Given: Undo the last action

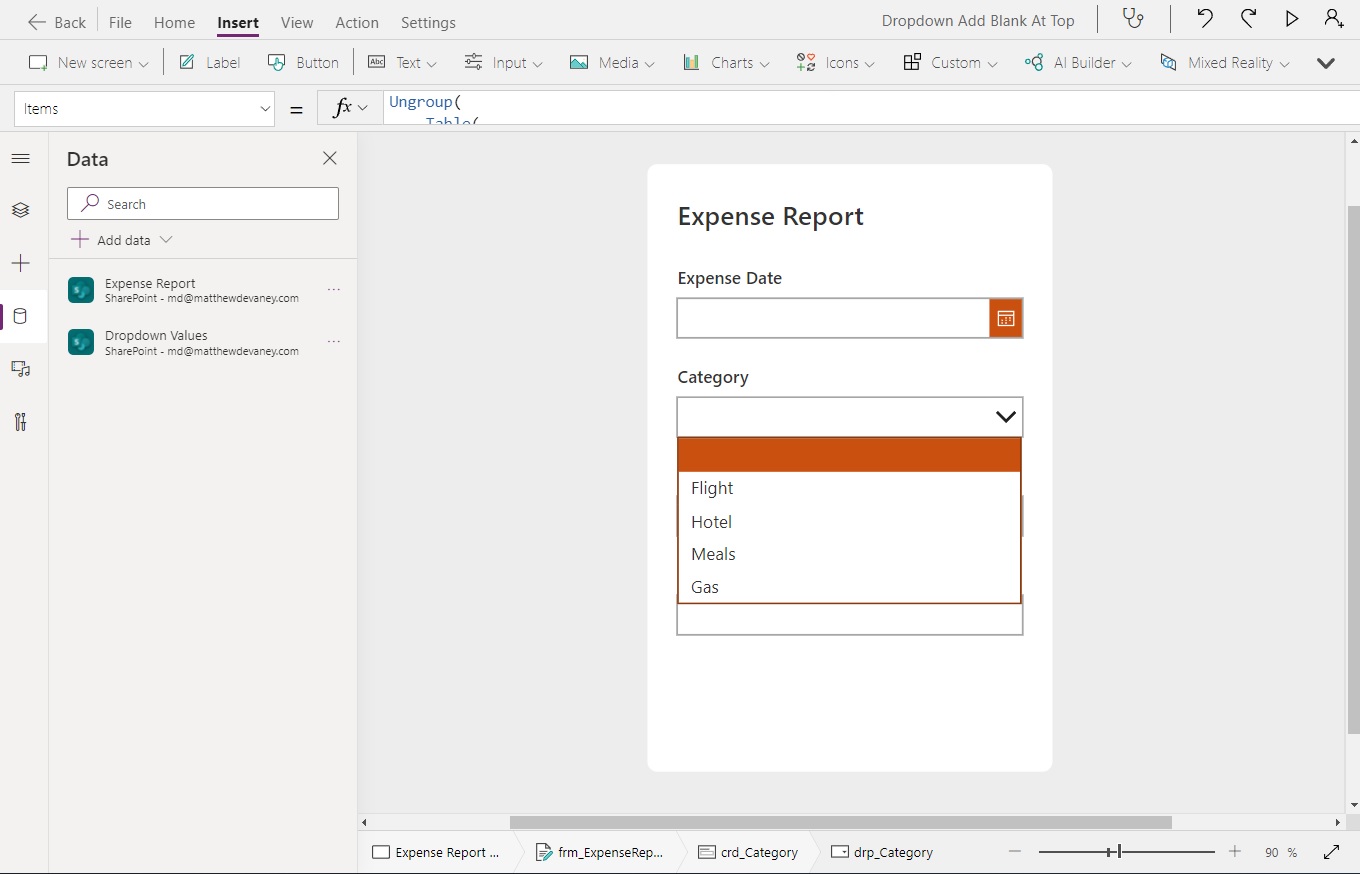Looking at the screenshot, I should coord(1205,19).
